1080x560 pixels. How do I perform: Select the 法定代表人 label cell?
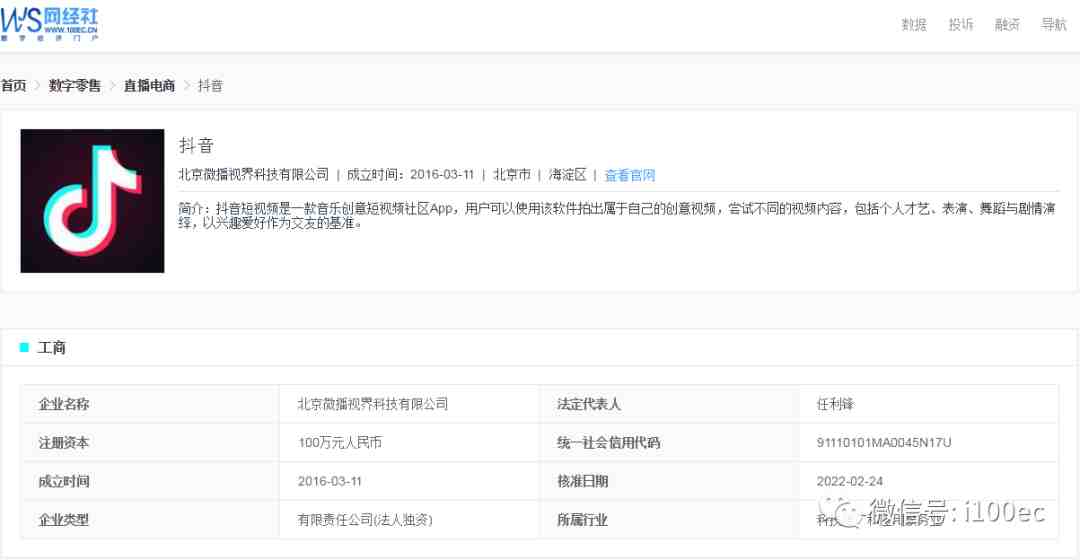[669, 404]
